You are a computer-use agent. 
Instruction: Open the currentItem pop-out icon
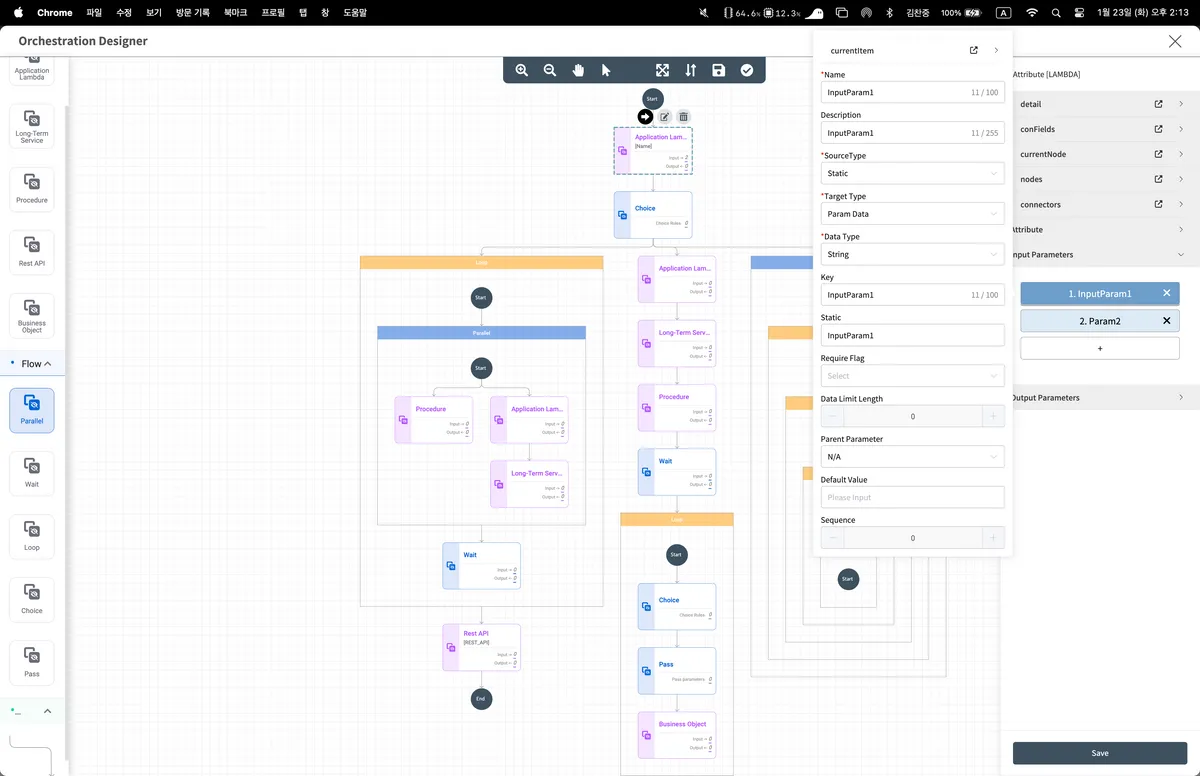(974, 50)
